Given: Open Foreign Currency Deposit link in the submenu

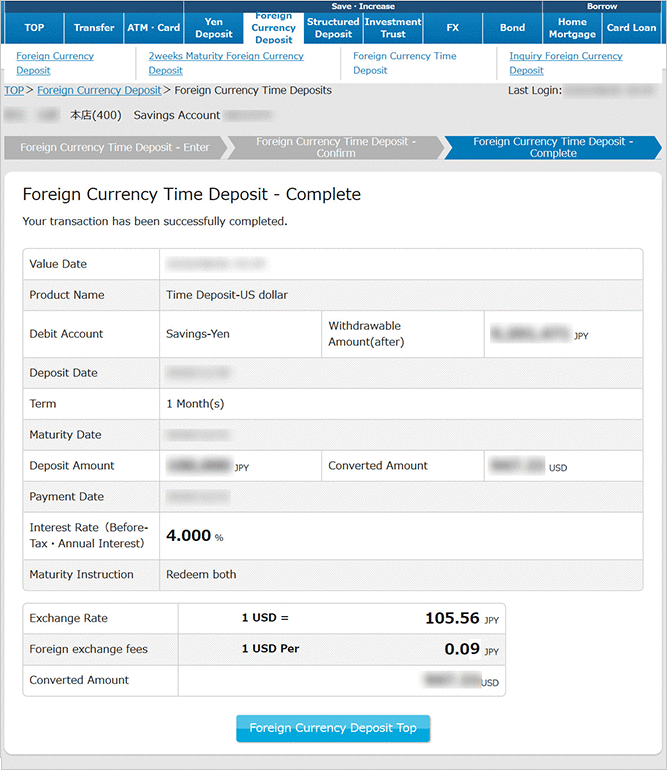Looking at the screenshot, I should point(54,63).
